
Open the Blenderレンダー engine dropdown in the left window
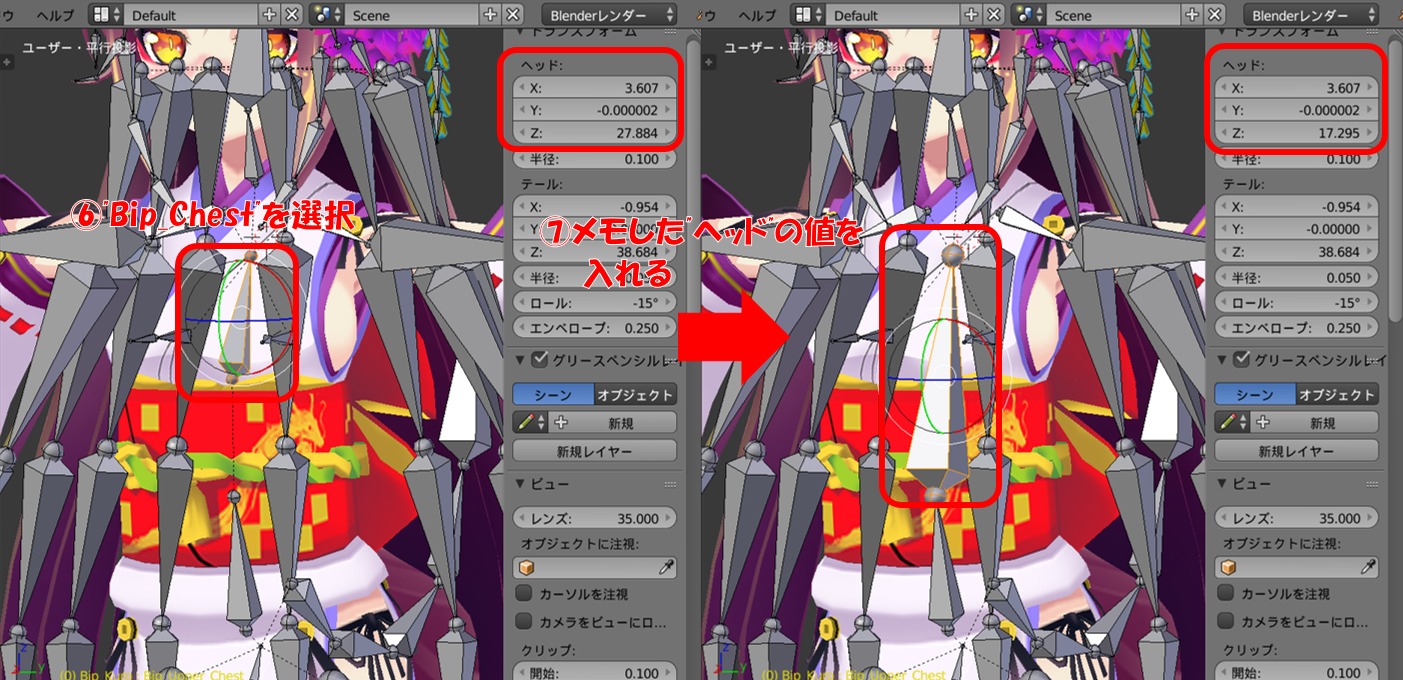click(609, 15)
